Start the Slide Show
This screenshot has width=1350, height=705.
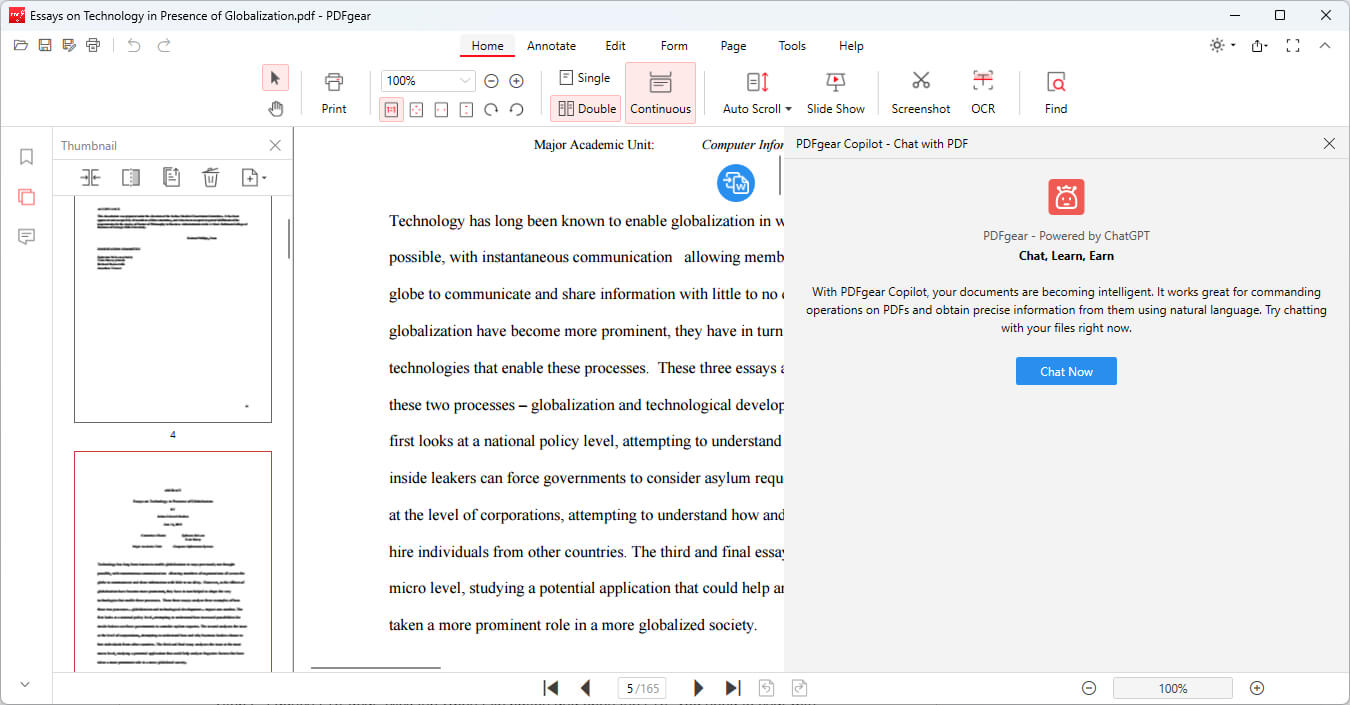[x=835, y=92]
